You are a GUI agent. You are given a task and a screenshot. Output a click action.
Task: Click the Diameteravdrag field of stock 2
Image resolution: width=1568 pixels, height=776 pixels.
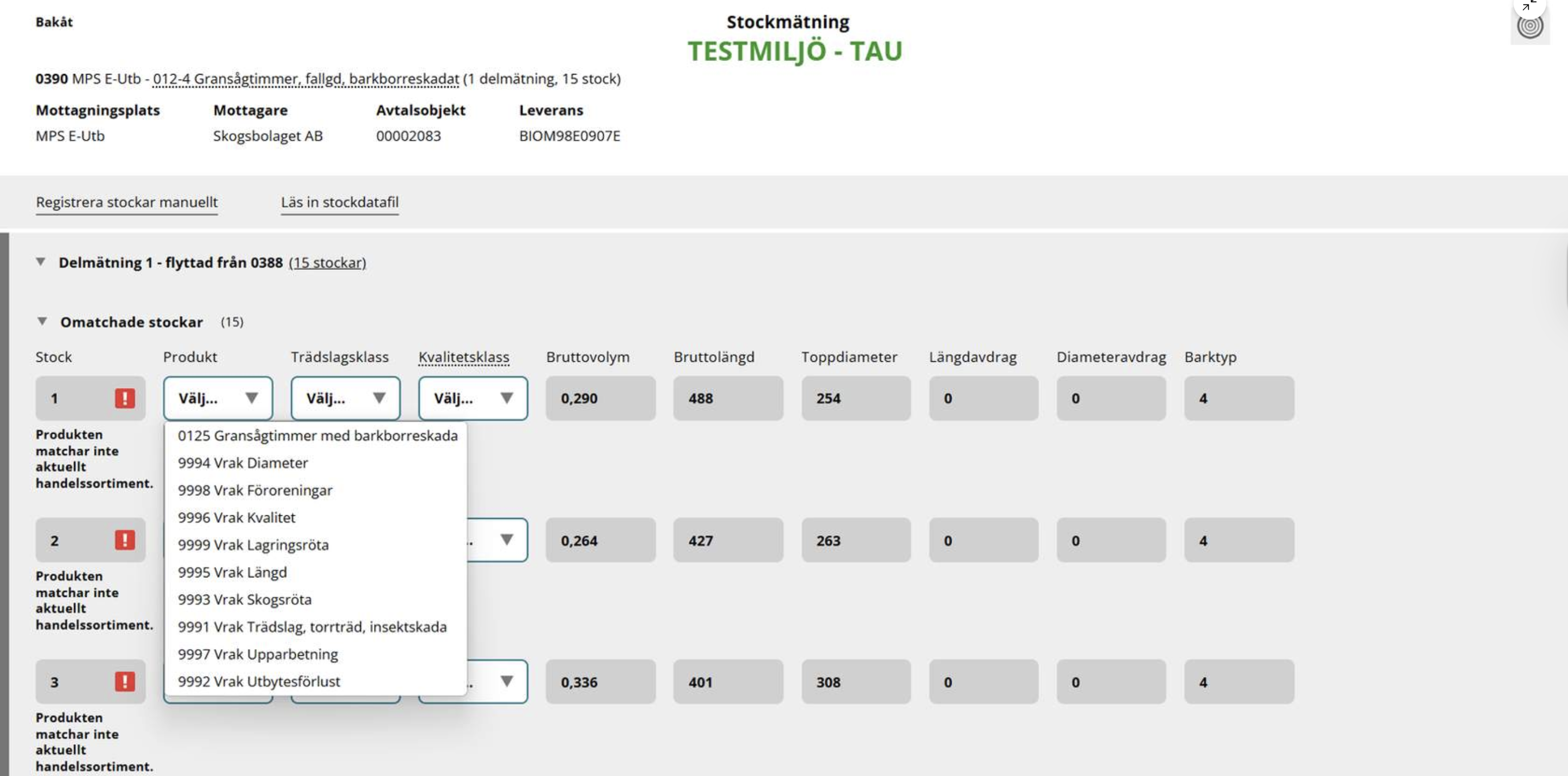click(1111, 540)
